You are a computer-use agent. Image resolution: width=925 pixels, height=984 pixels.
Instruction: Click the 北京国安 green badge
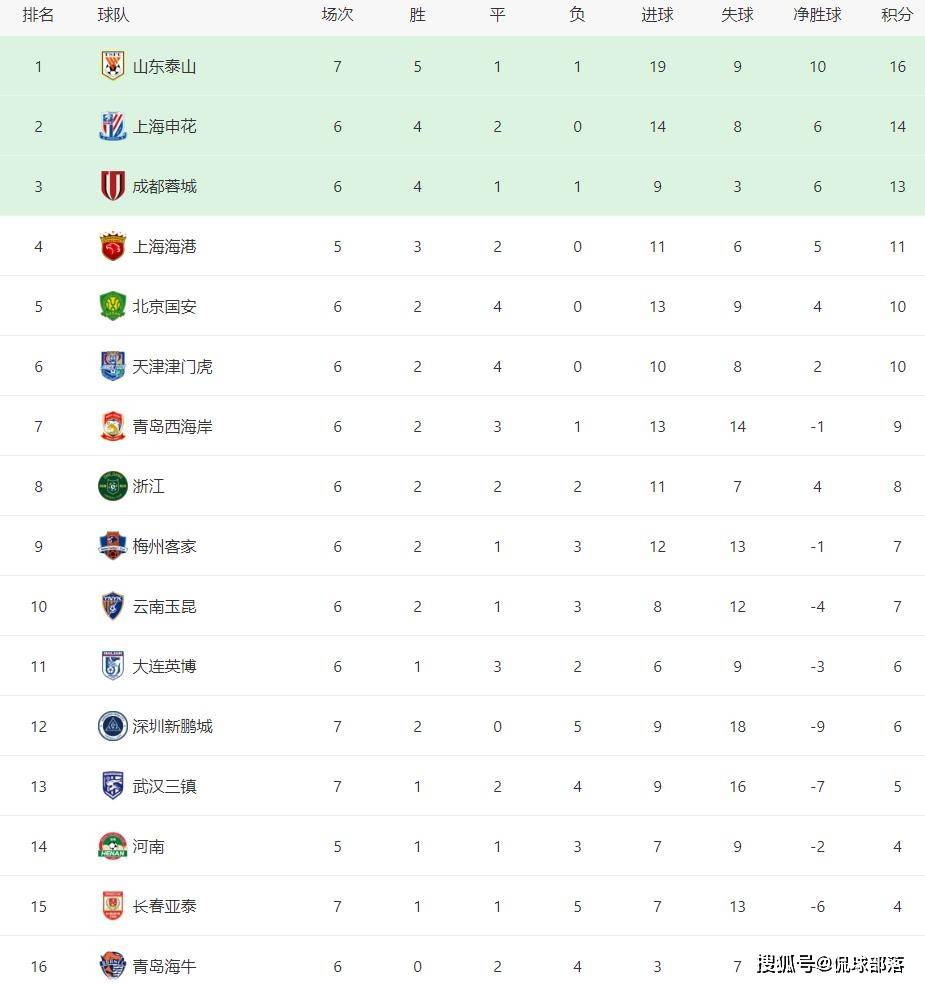tap(113, 306)
